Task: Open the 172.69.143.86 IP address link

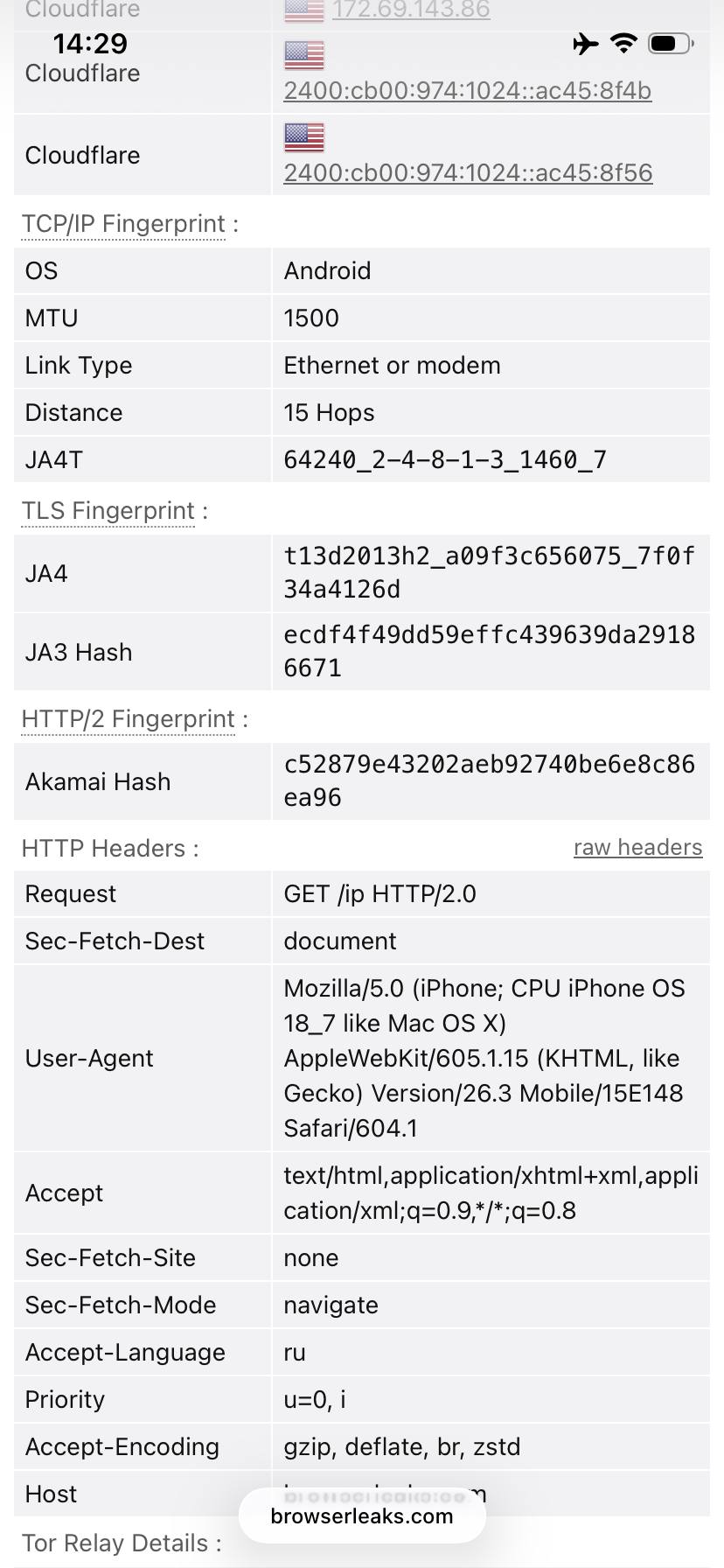Action: tap(411, 10)
